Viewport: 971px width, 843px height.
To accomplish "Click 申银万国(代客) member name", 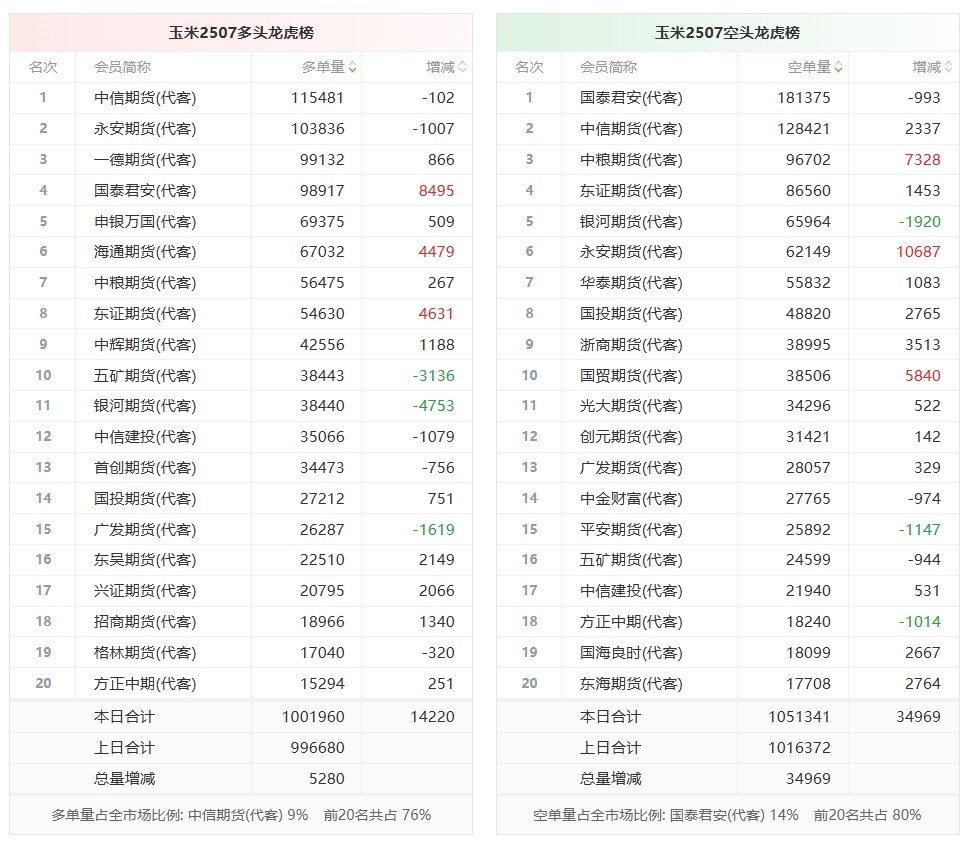I will [x=145, y=222].
